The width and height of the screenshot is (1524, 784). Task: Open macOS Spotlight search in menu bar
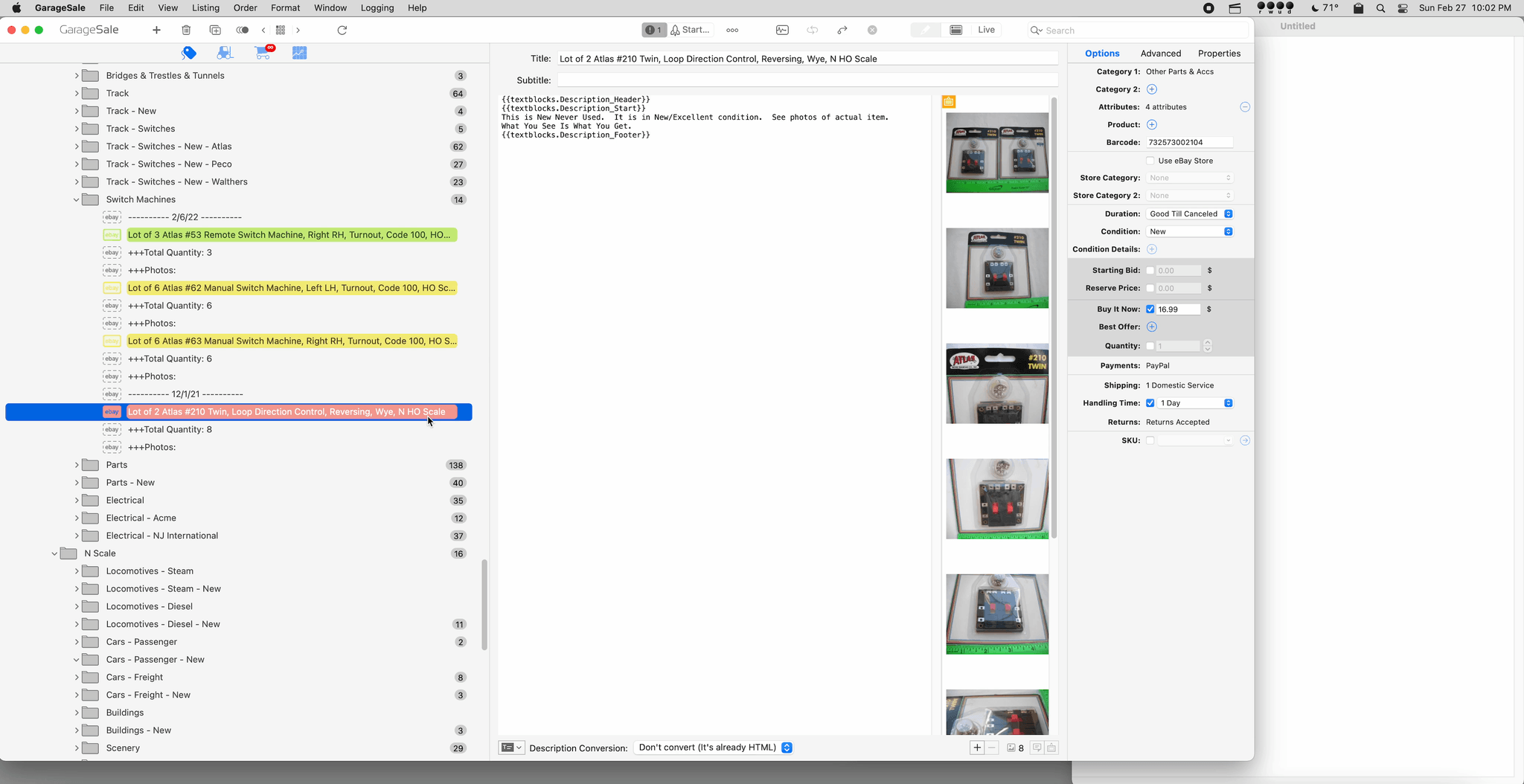tap(1380, 8)
